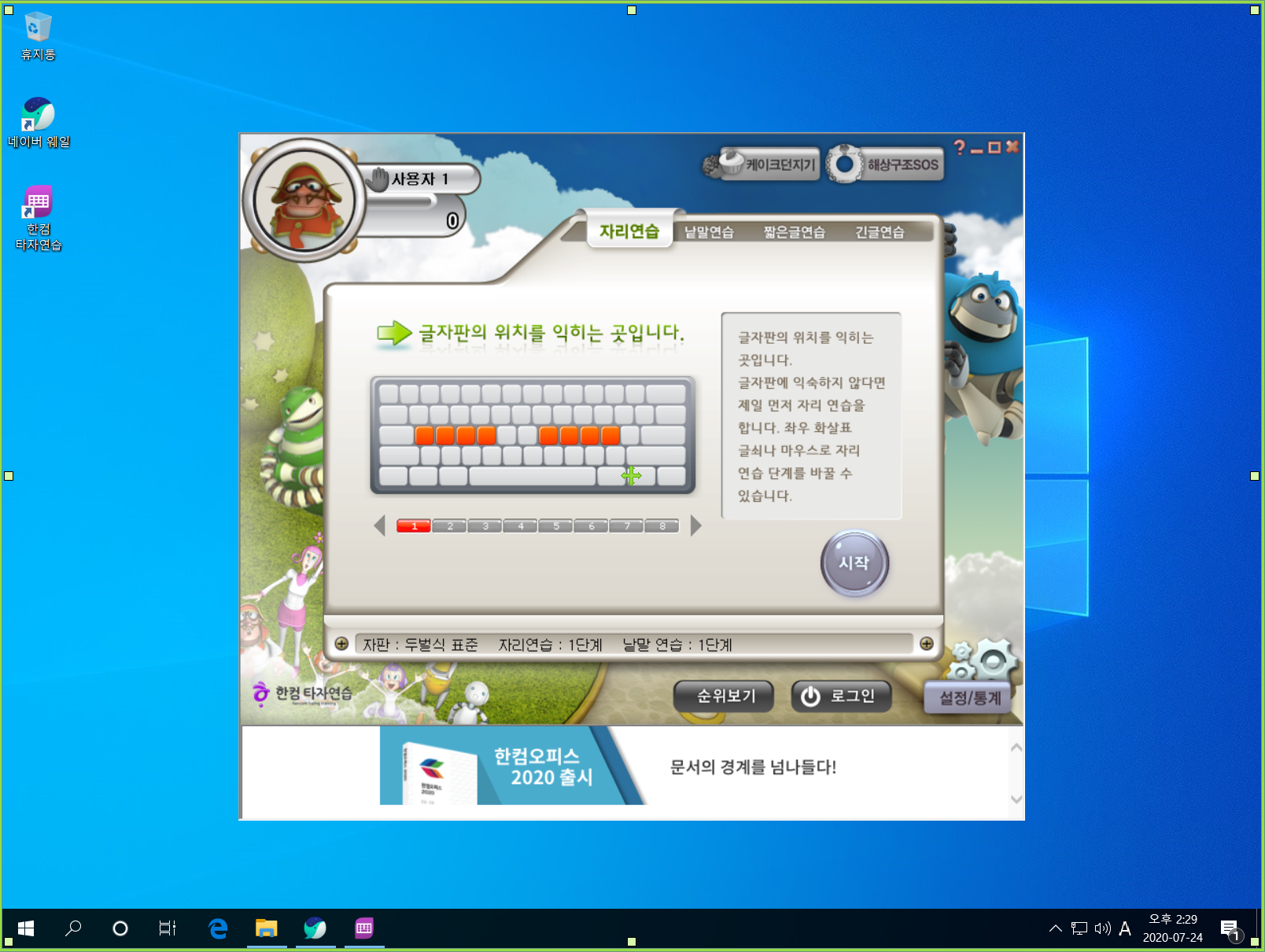Switch to Naver Whale in the taskbar

tap(315, 928)
